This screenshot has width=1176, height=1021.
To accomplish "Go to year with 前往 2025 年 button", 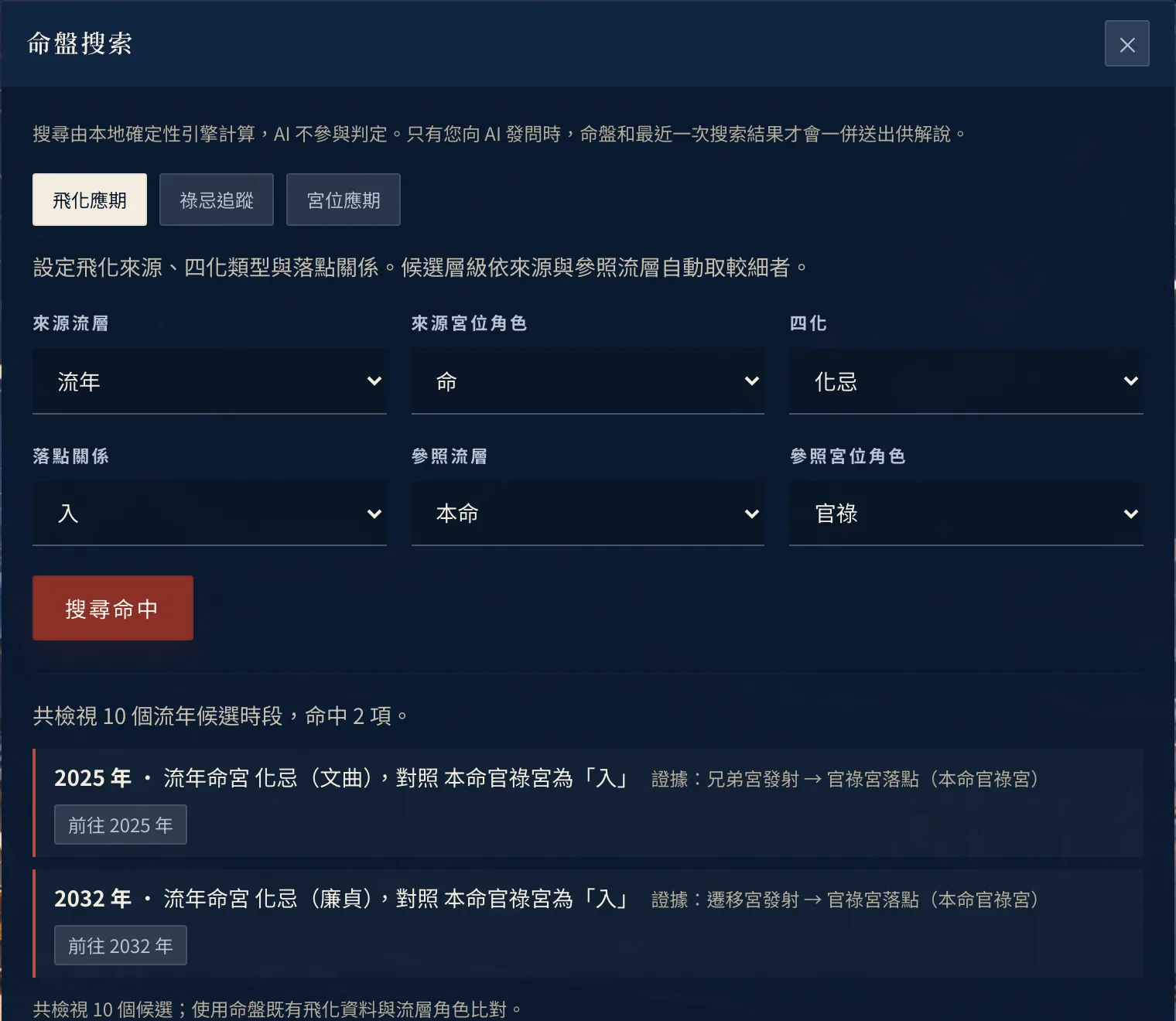I will pyautogui.click(x=121, y=825).
